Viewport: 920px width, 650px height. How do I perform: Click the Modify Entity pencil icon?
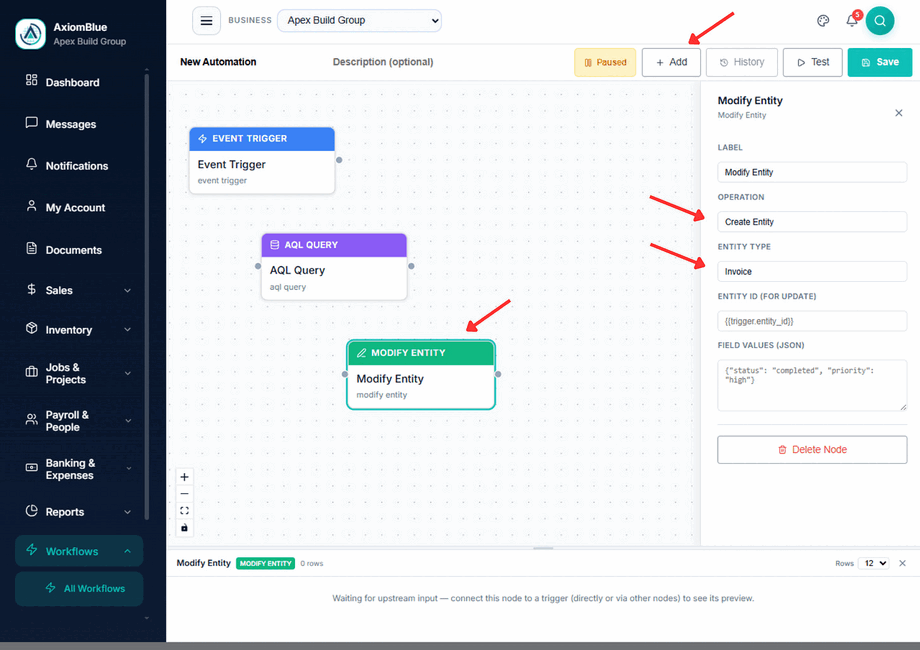[x=361, y=353]
